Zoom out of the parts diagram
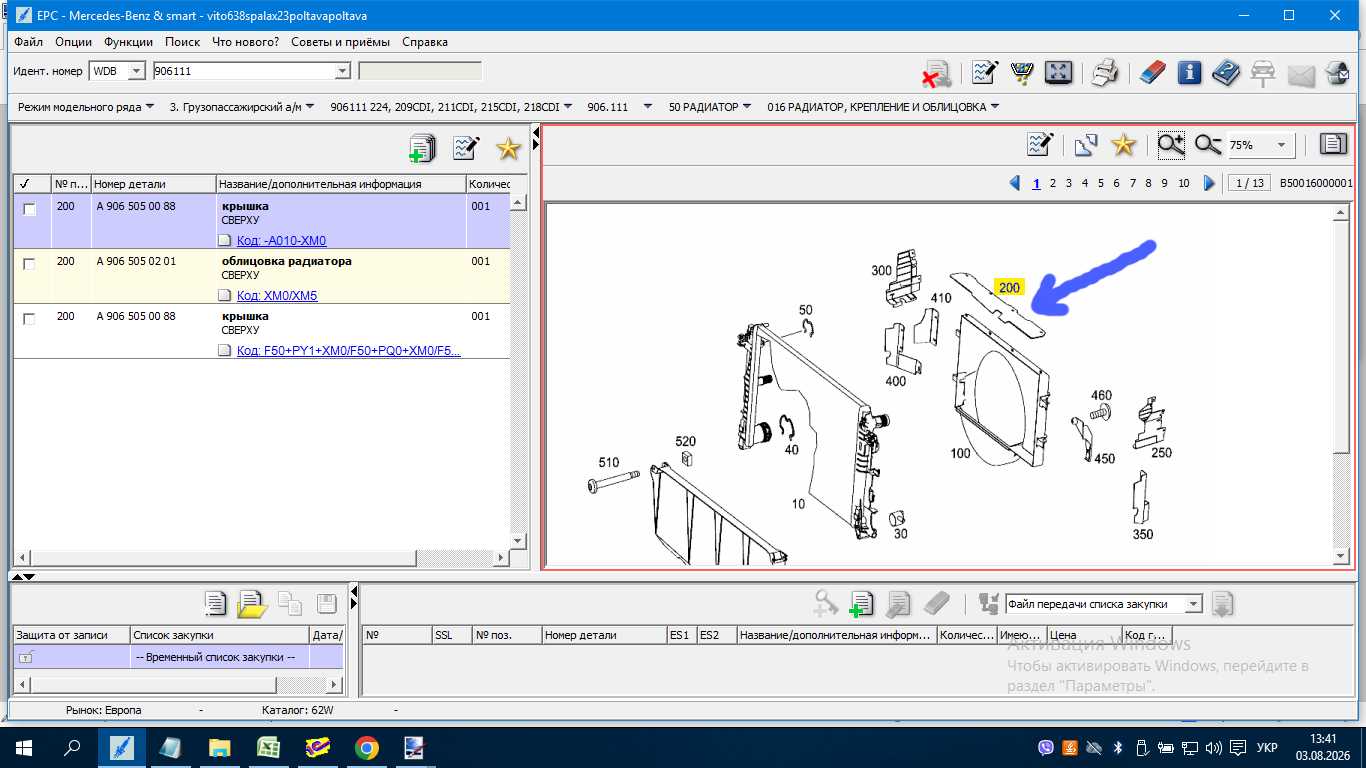 coord(1208,145)
